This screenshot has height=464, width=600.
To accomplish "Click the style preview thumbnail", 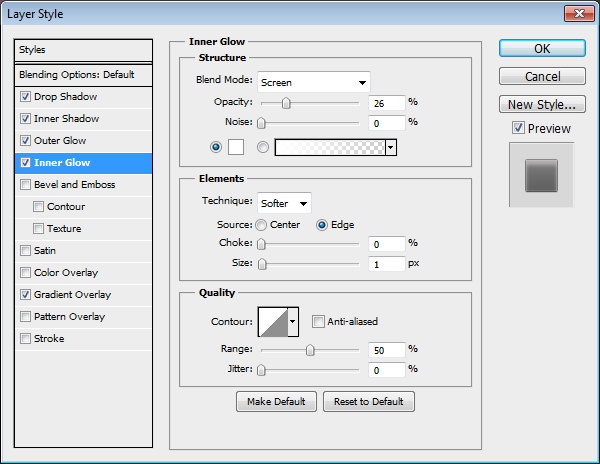I will (x=541, y=175).
